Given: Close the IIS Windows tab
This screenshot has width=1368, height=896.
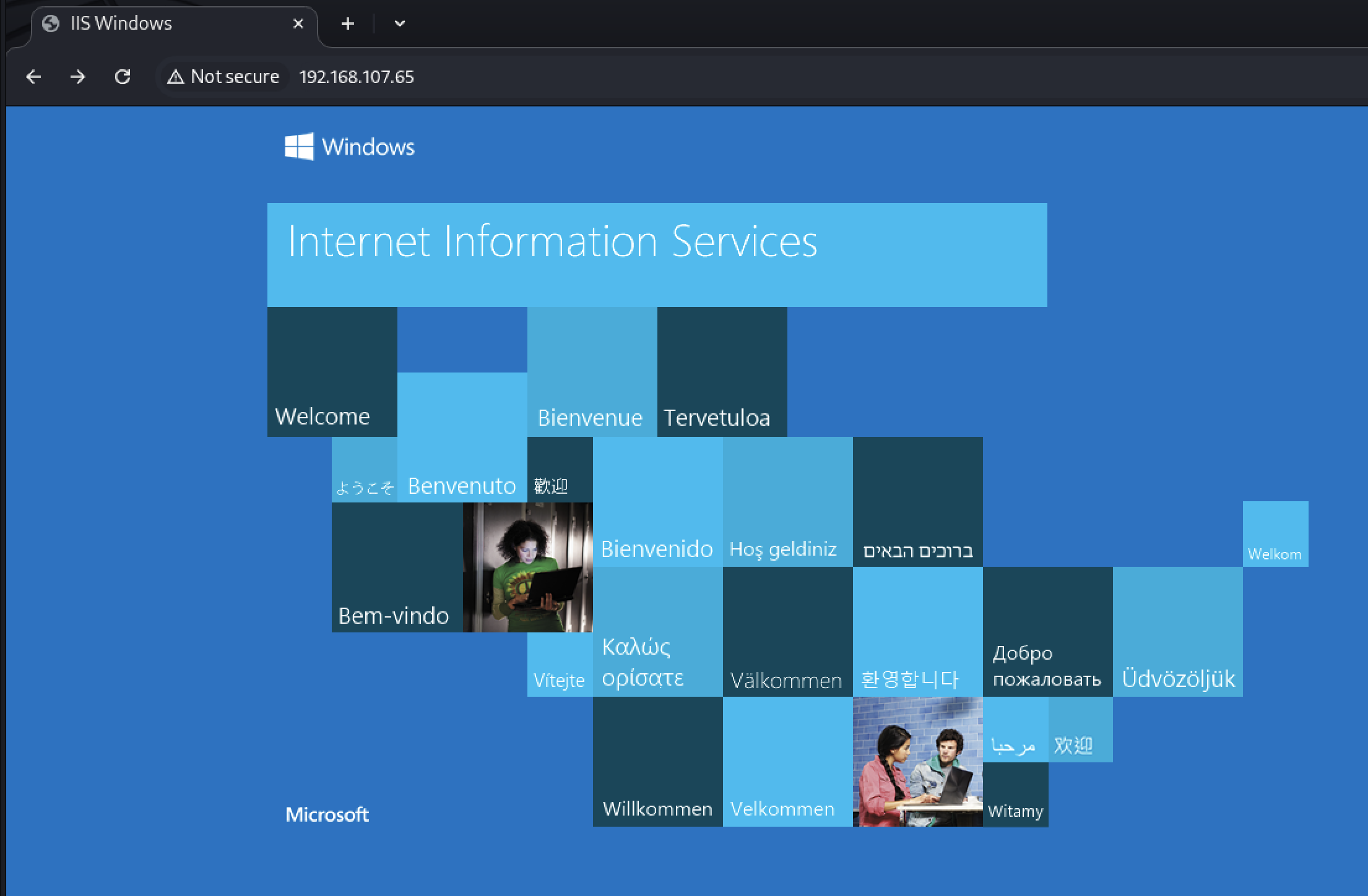Looking at the screenshot, I should point(298,24).
